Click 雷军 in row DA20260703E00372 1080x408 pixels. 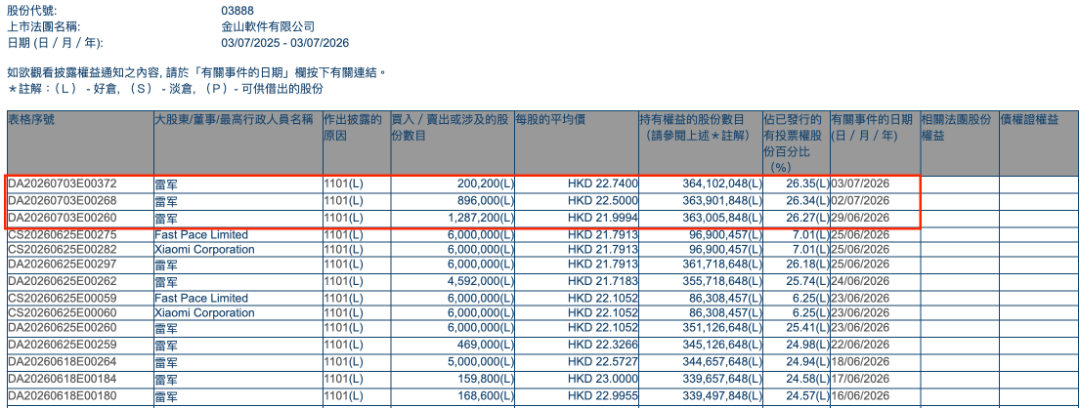click(166, 185)
